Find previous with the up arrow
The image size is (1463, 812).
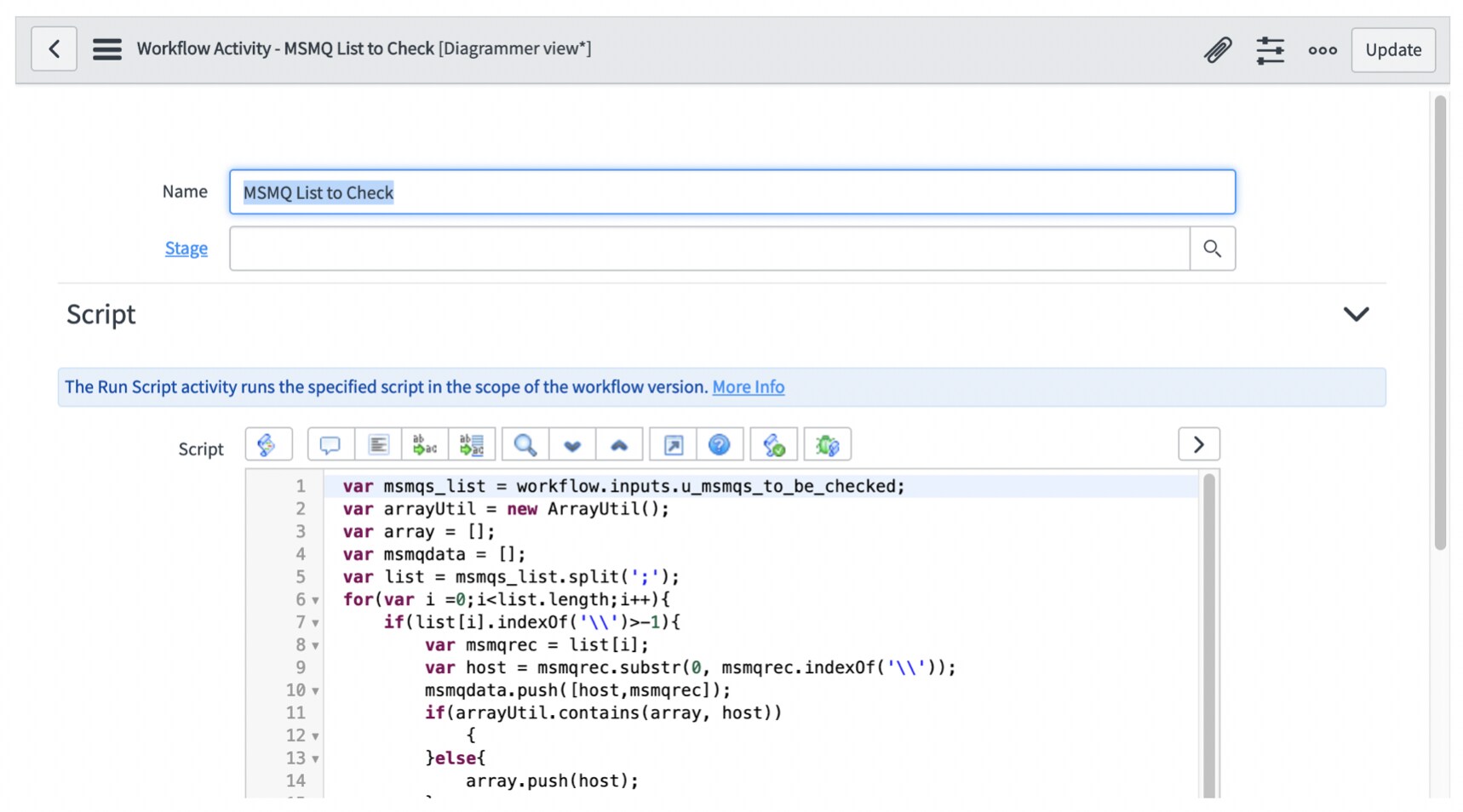pyautogui.click(x=619, y=444)
